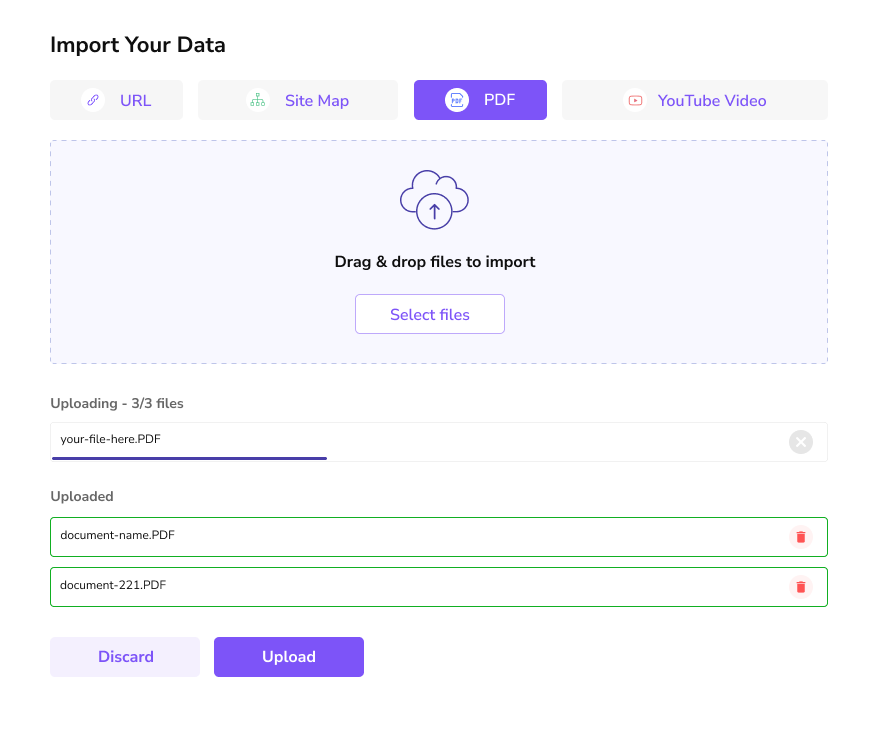Switch to the Site Map tab
The height and width of the screenshot is (748, 878).
pos(298,100)
